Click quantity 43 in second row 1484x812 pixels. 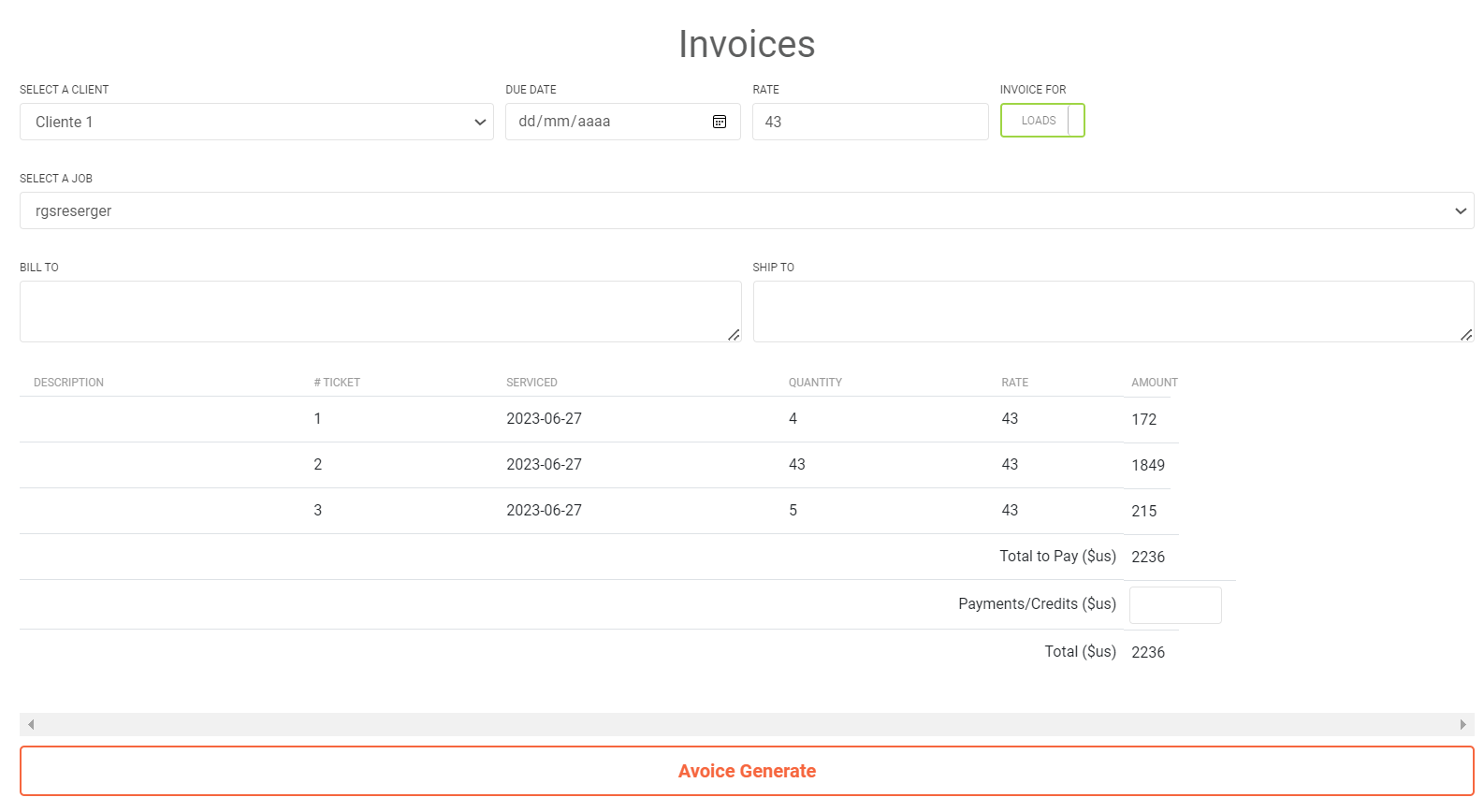click(797, 465)
